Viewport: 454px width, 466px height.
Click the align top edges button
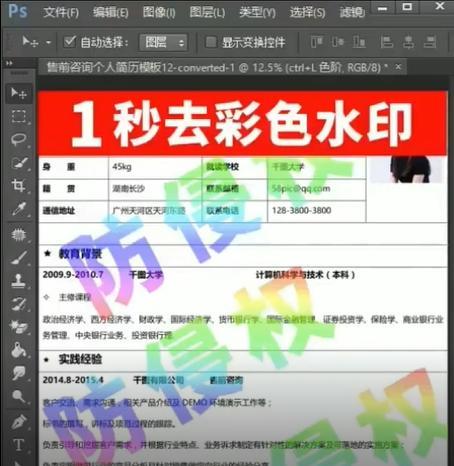(x=316, y=42)
